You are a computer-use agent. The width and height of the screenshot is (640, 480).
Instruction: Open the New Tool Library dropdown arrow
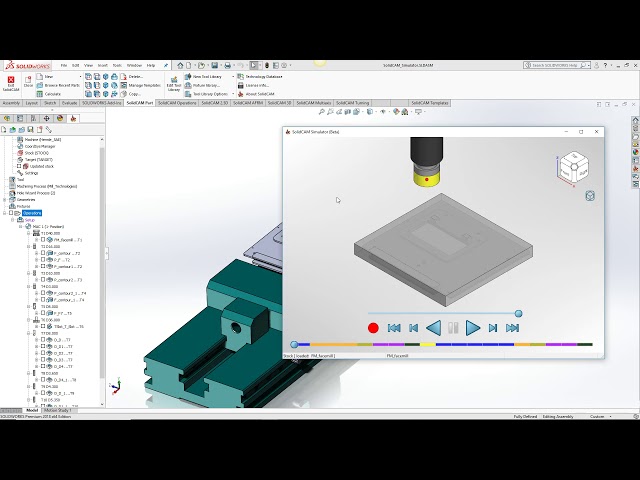click(x=233, y=77)
